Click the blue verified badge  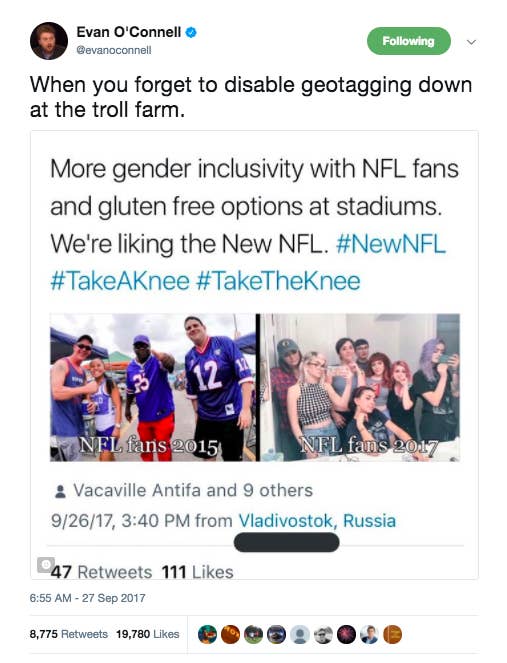(x=191, y=33)
